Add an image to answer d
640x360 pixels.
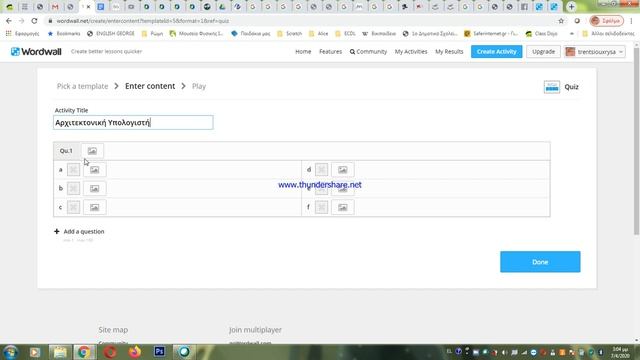(342, 169)
